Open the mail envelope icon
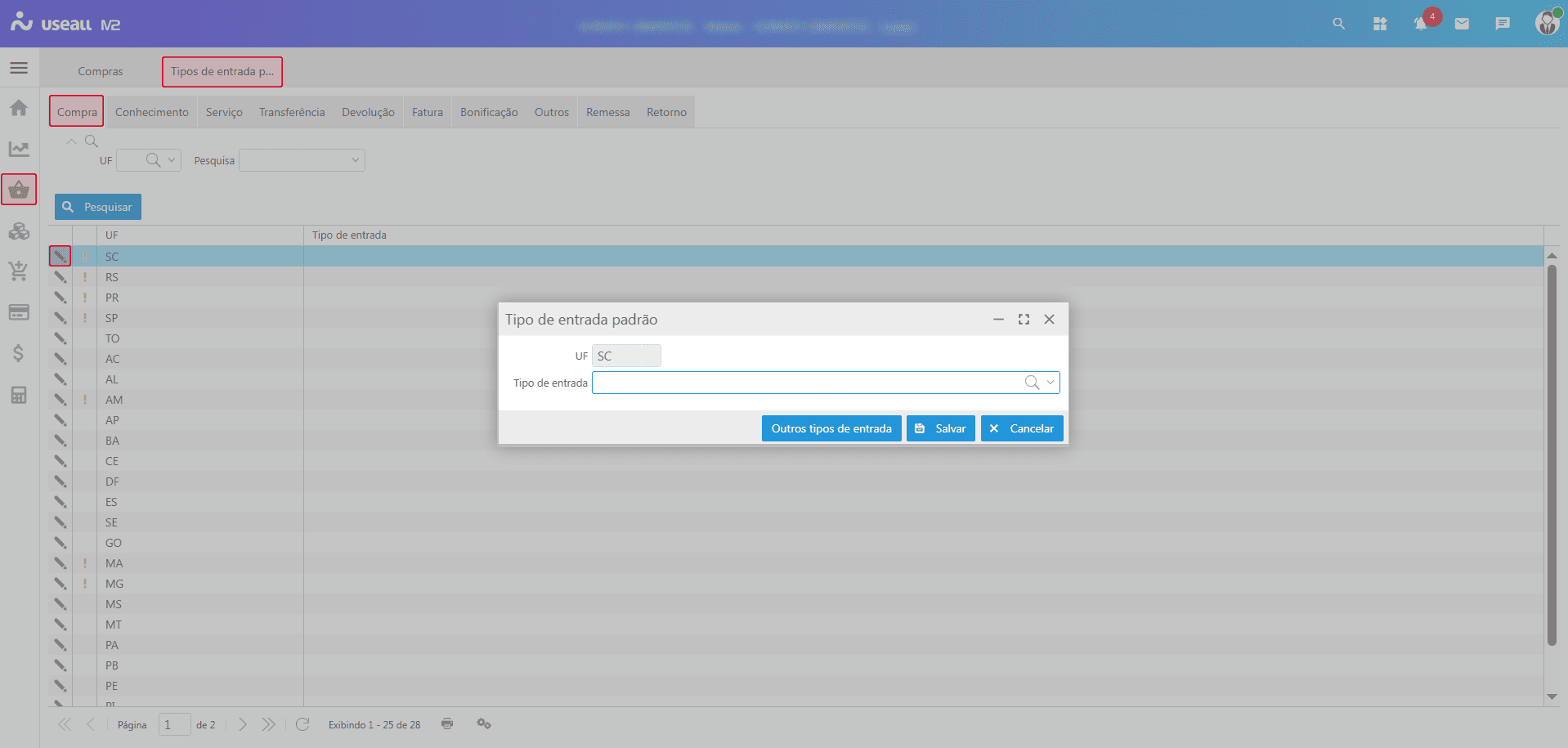 pyautogui.click(x=1462, y=25)
